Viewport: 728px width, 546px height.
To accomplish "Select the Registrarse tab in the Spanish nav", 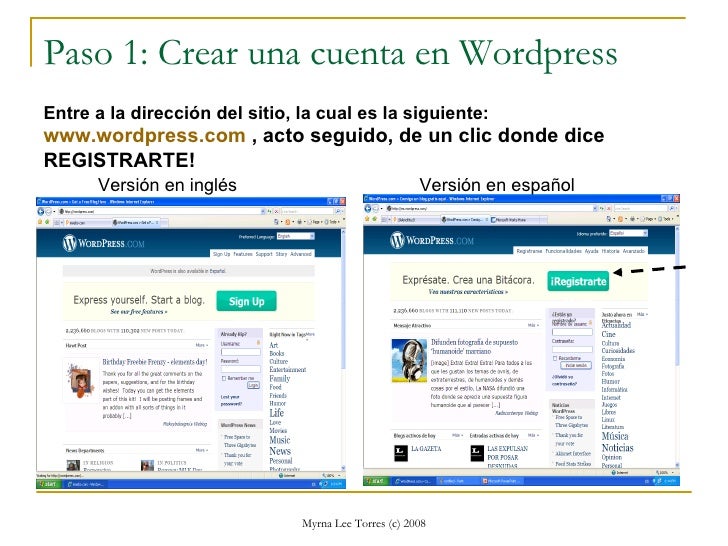I will tap(529, 251).
